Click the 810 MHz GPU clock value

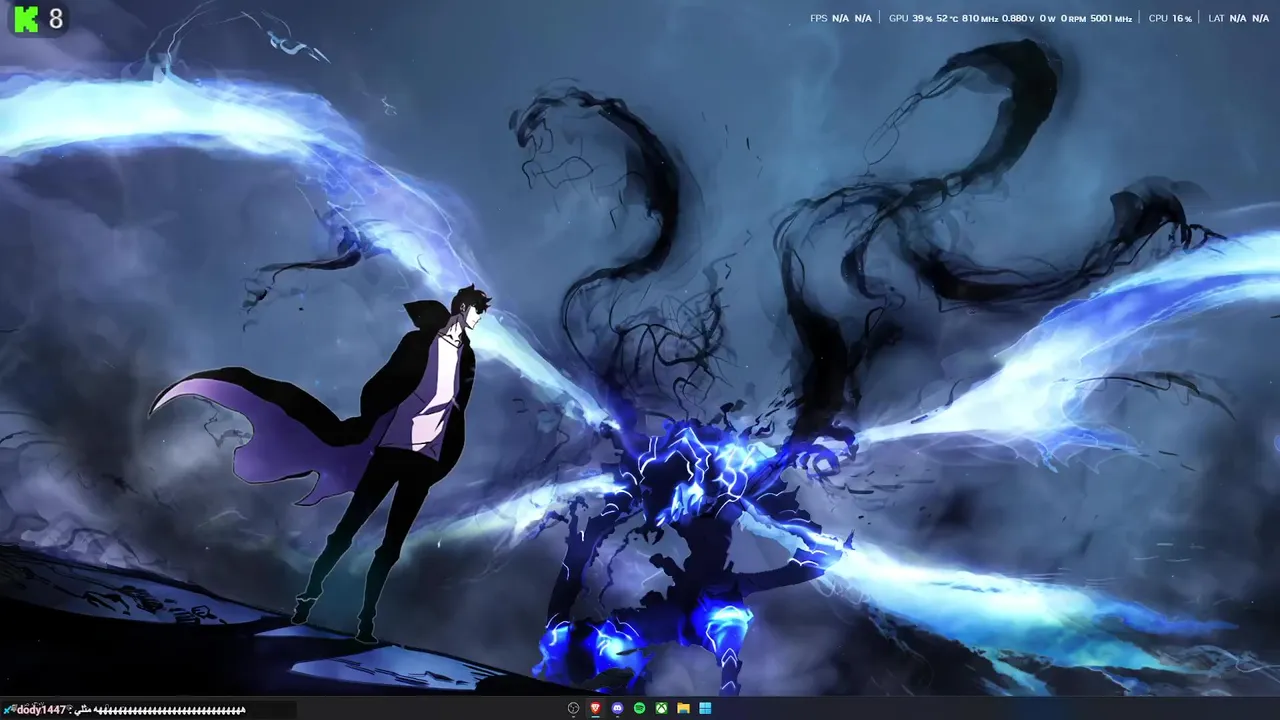979,18
